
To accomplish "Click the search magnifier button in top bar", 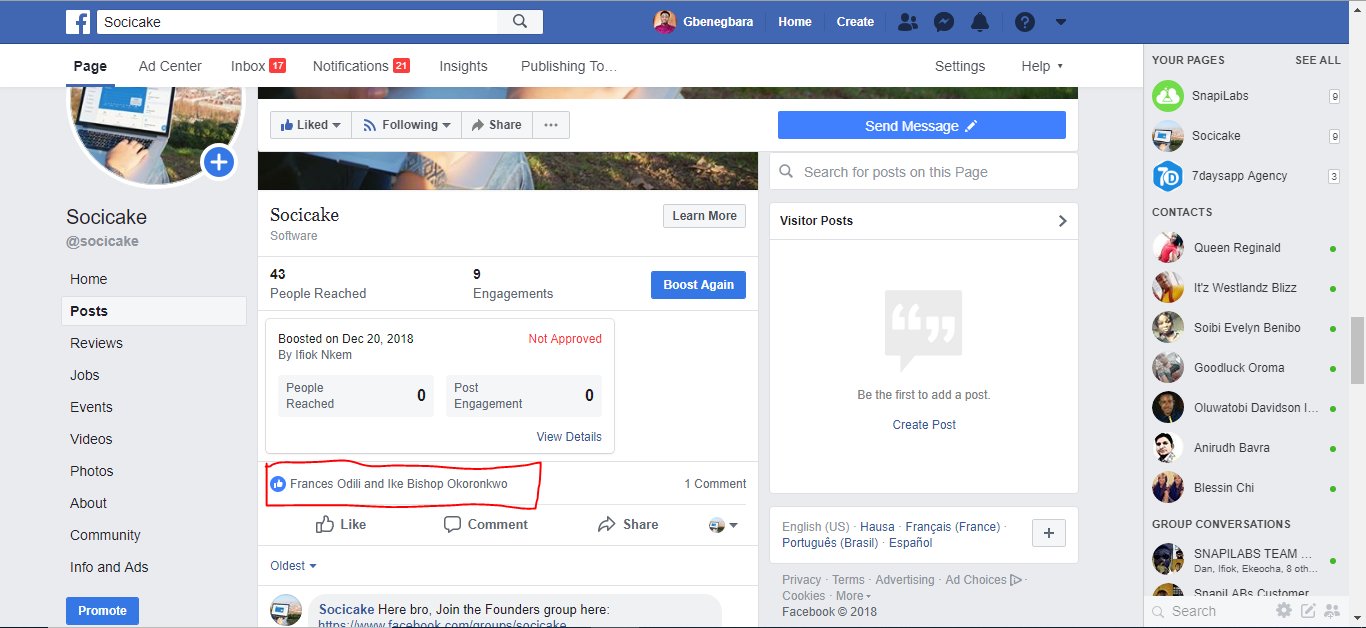I will click(520, 22).
